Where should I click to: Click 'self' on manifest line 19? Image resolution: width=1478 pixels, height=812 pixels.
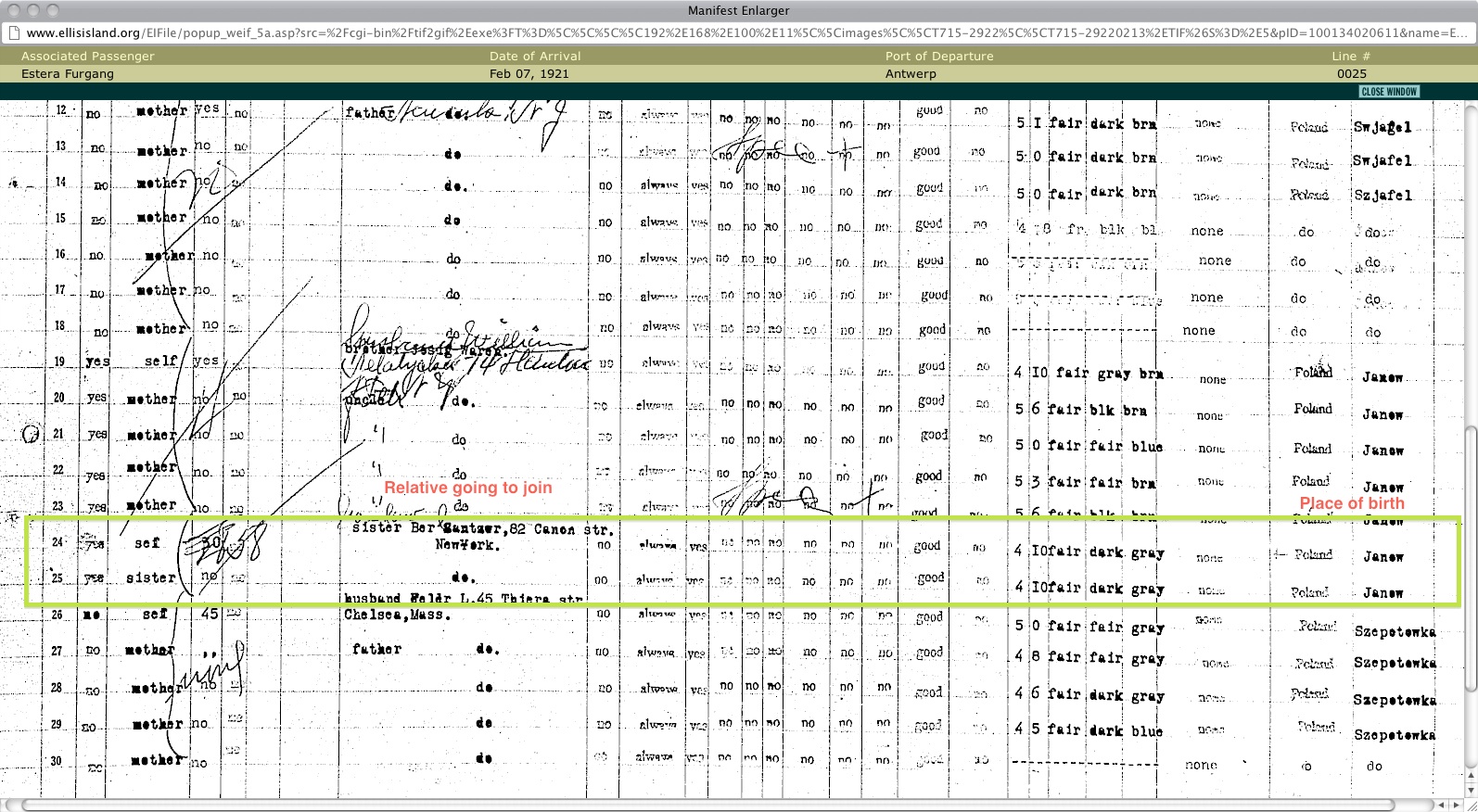pyautogui.click(x=160, y=361)
